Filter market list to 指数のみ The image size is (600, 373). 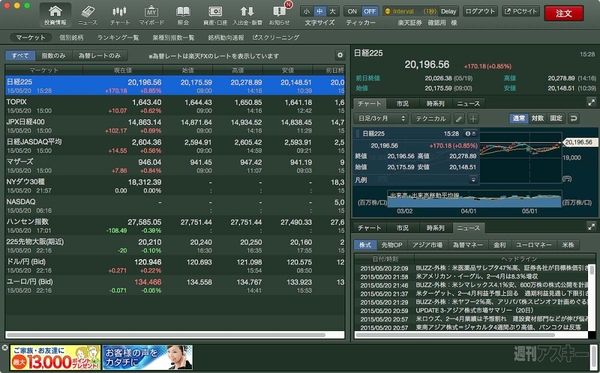(x=53, y=56)
